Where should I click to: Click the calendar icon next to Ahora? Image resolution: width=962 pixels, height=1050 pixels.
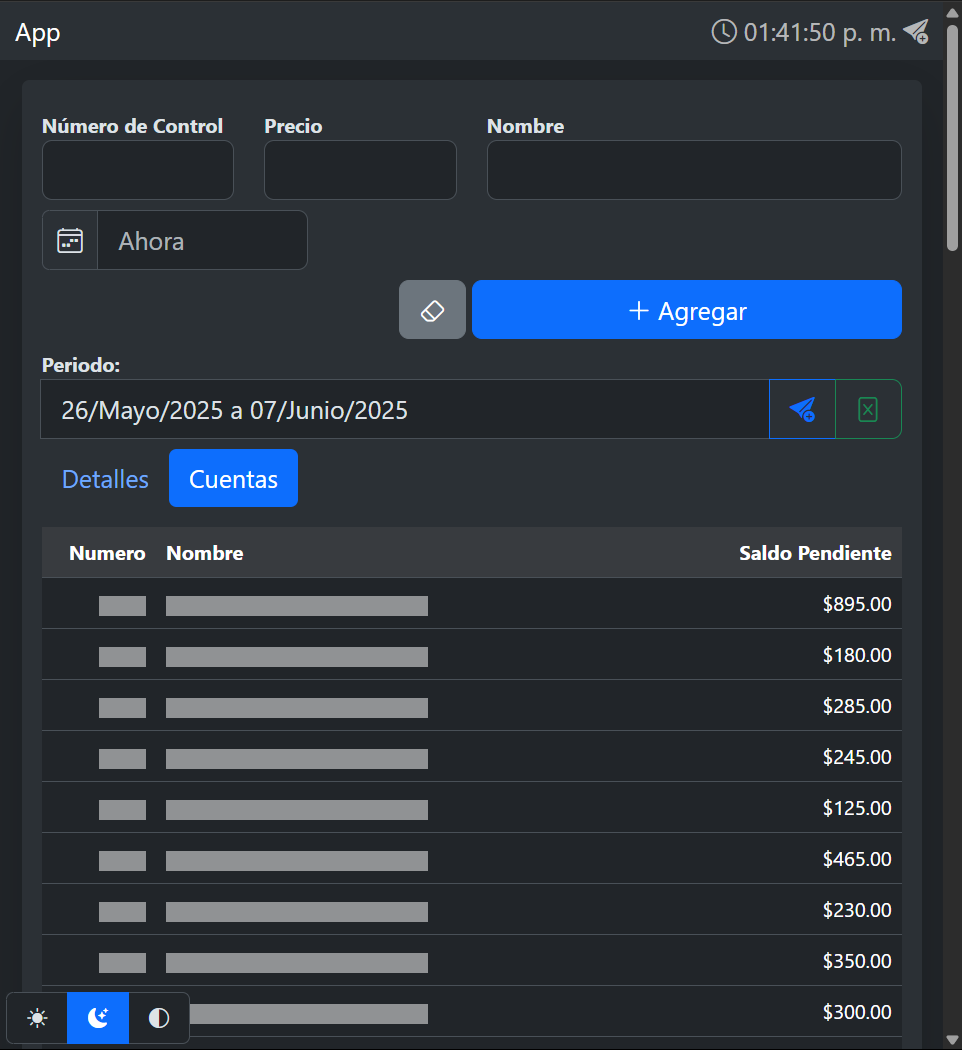pyautogui.click(x=70, y=240)
